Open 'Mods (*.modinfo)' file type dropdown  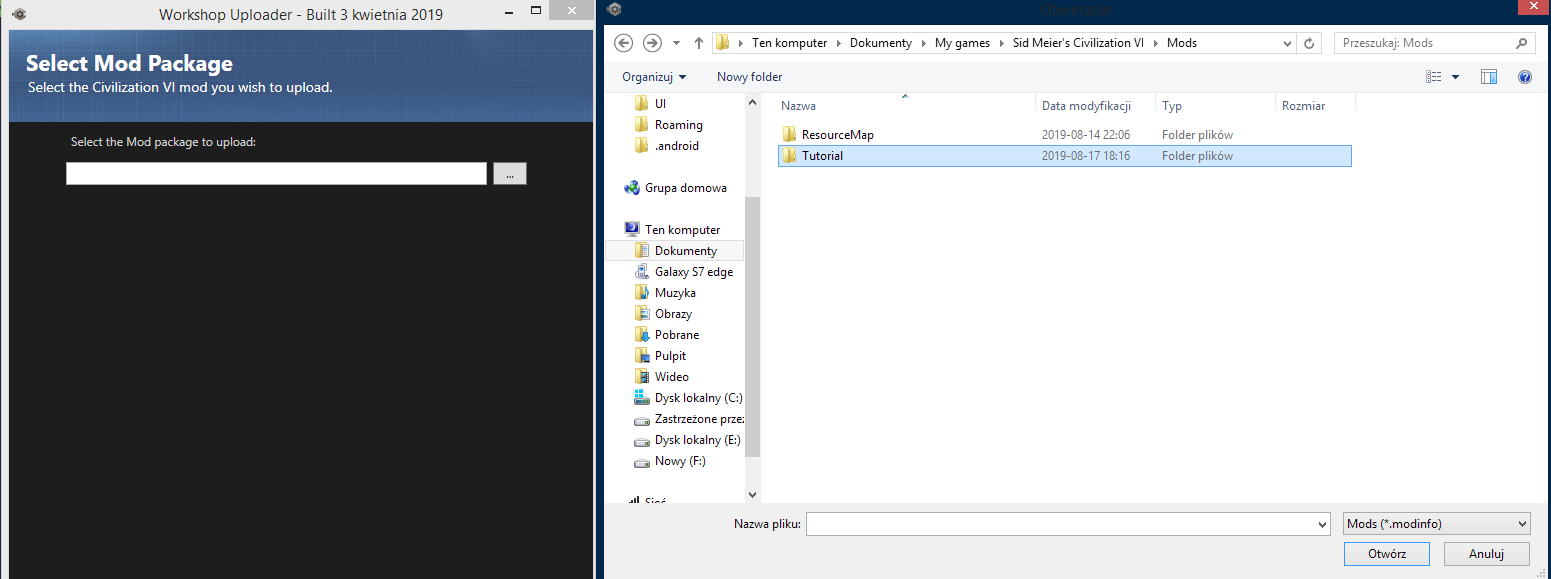tap(1437, 524)
